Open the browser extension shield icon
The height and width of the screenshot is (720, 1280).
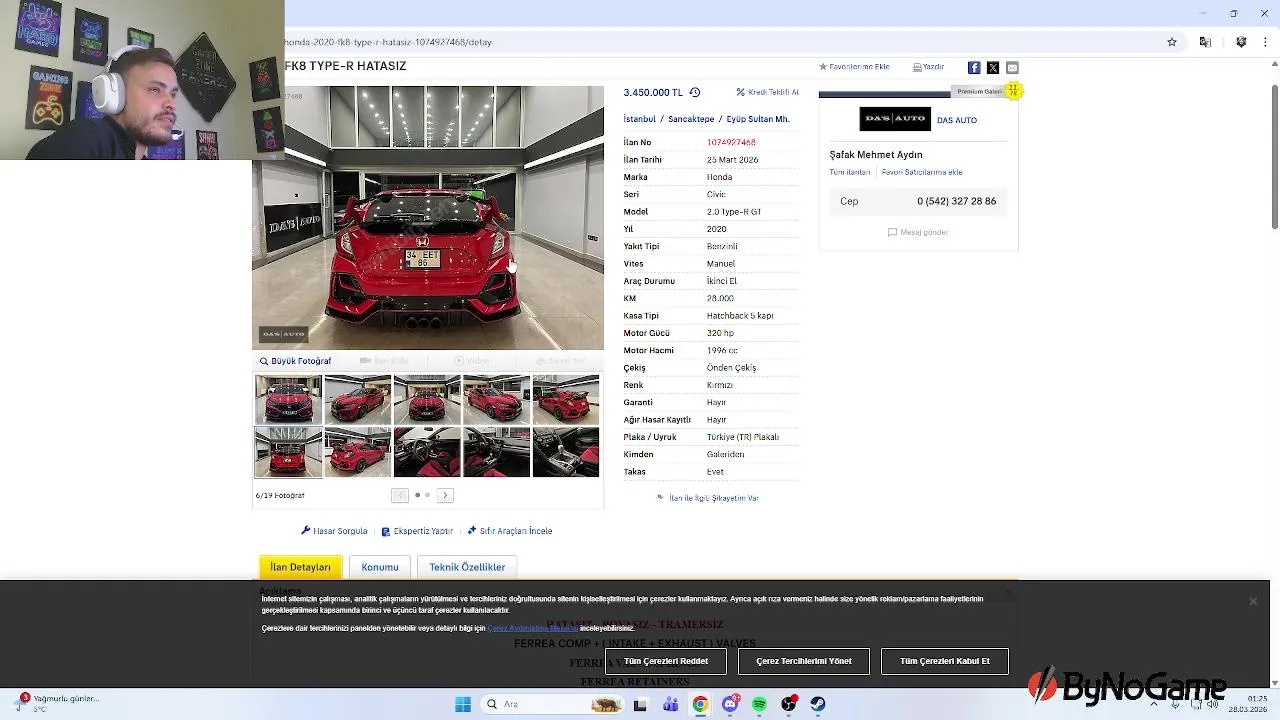(1241, 42)
